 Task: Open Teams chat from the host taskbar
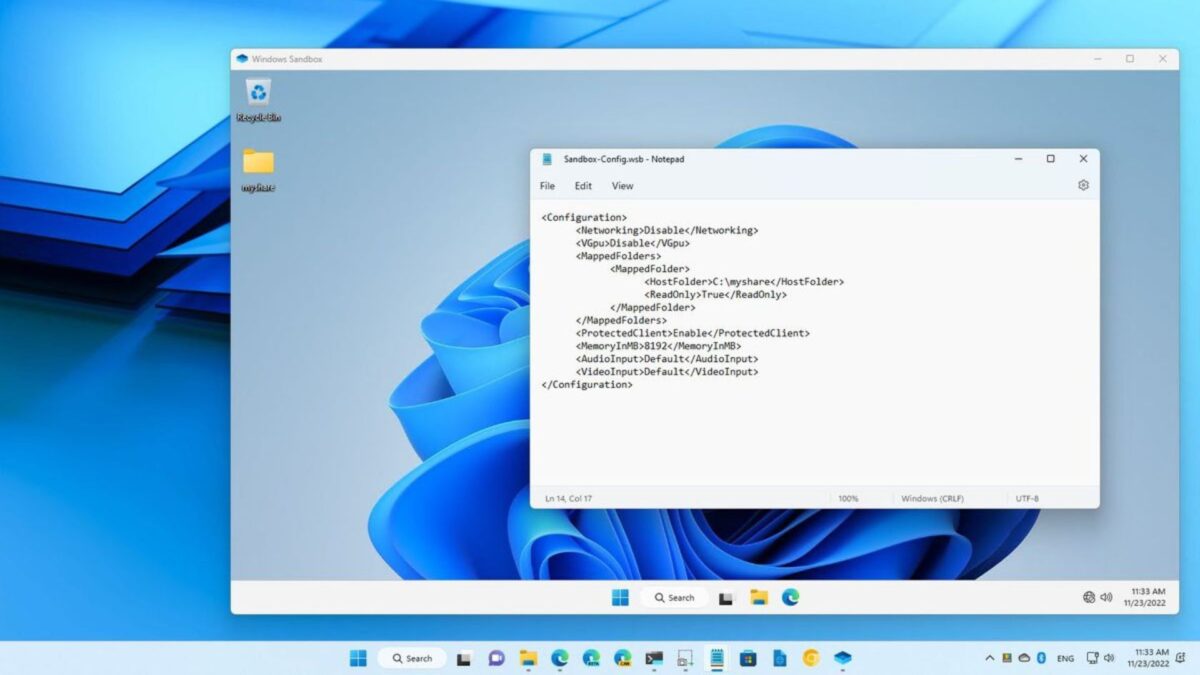pyautogui.click(x=495, y=658)
